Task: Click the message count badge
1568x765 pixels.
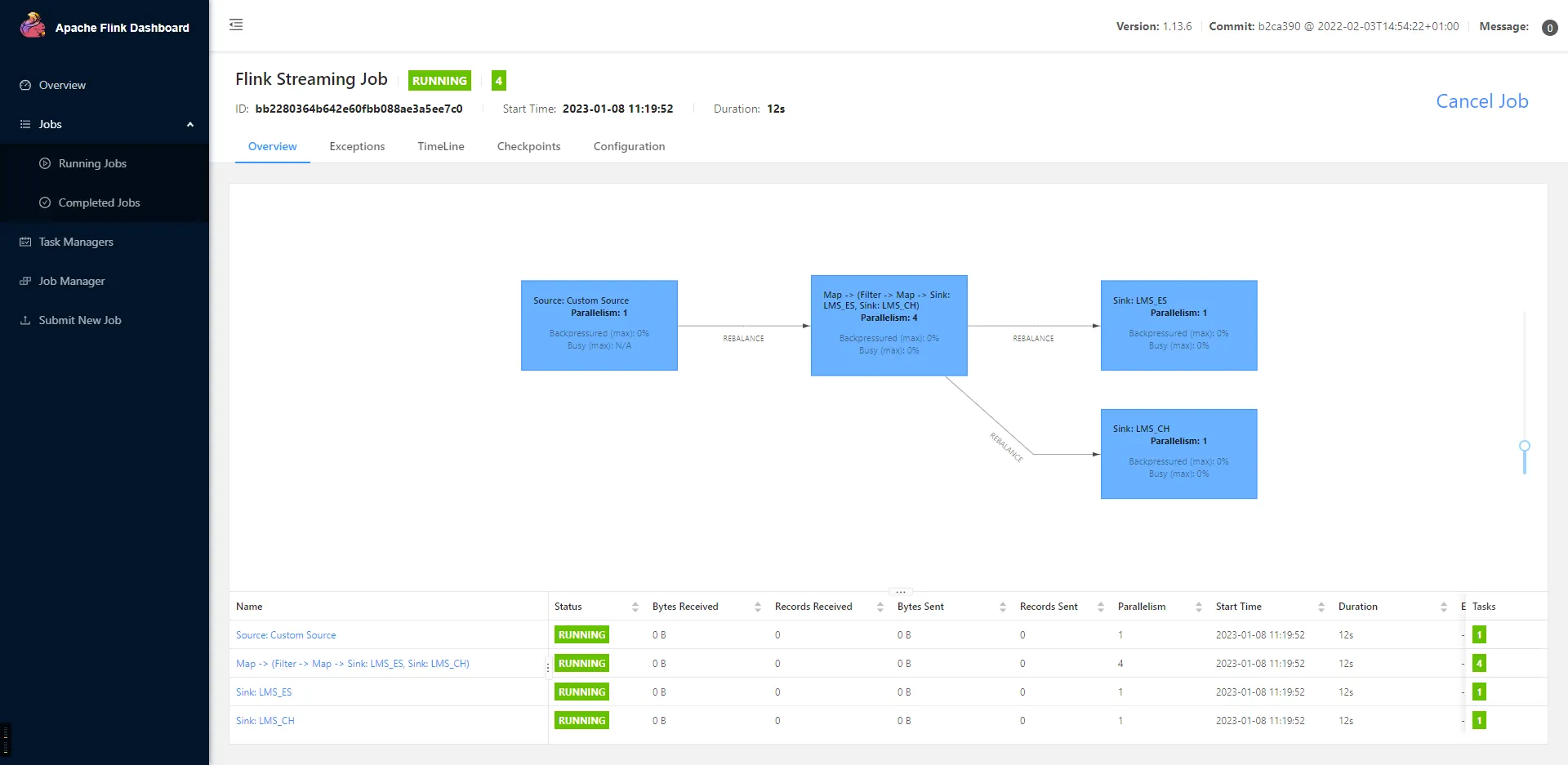Action: click(1549, 28)
